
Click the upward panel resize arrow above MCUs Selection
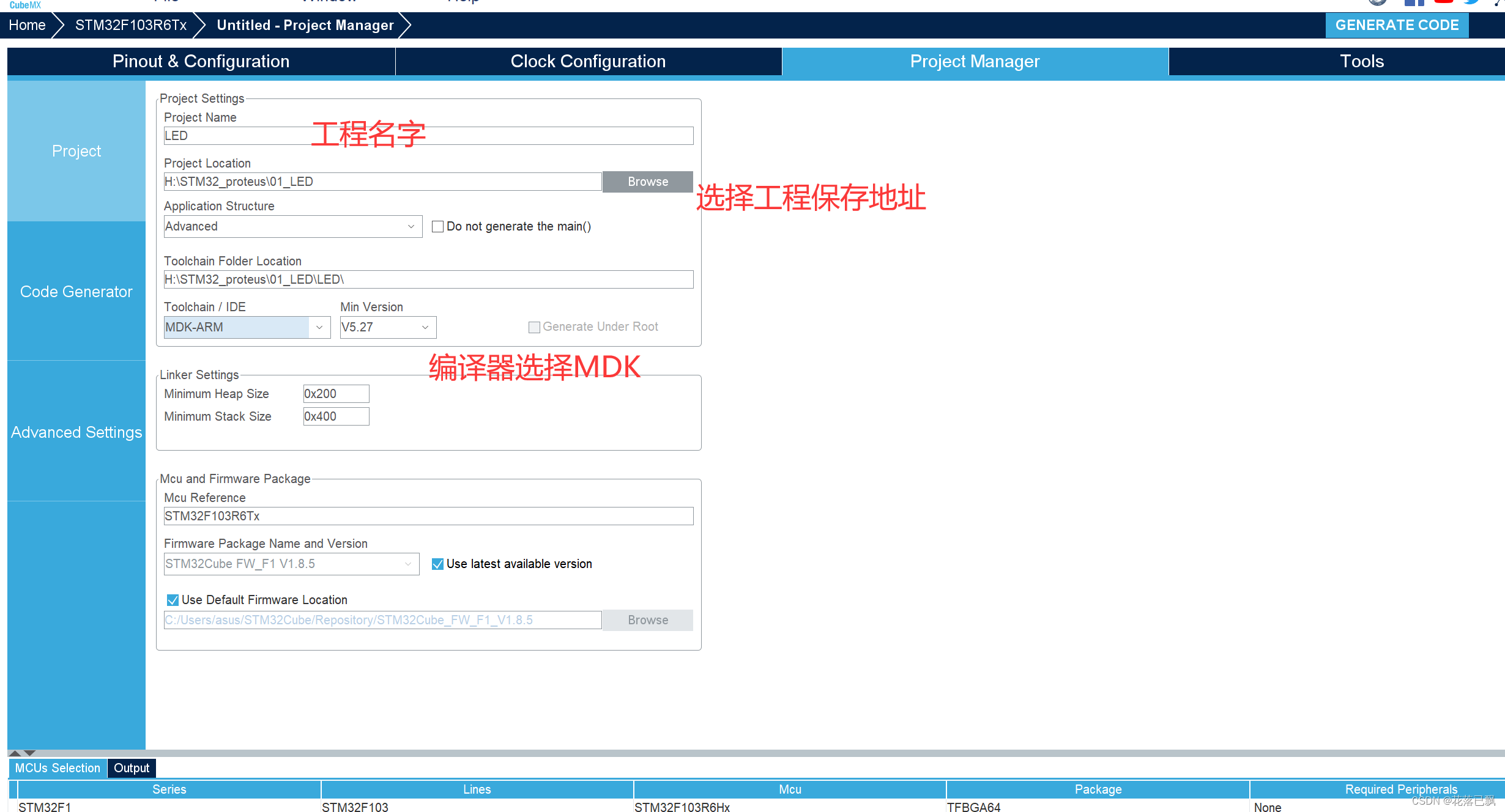(x=15, y=753)
